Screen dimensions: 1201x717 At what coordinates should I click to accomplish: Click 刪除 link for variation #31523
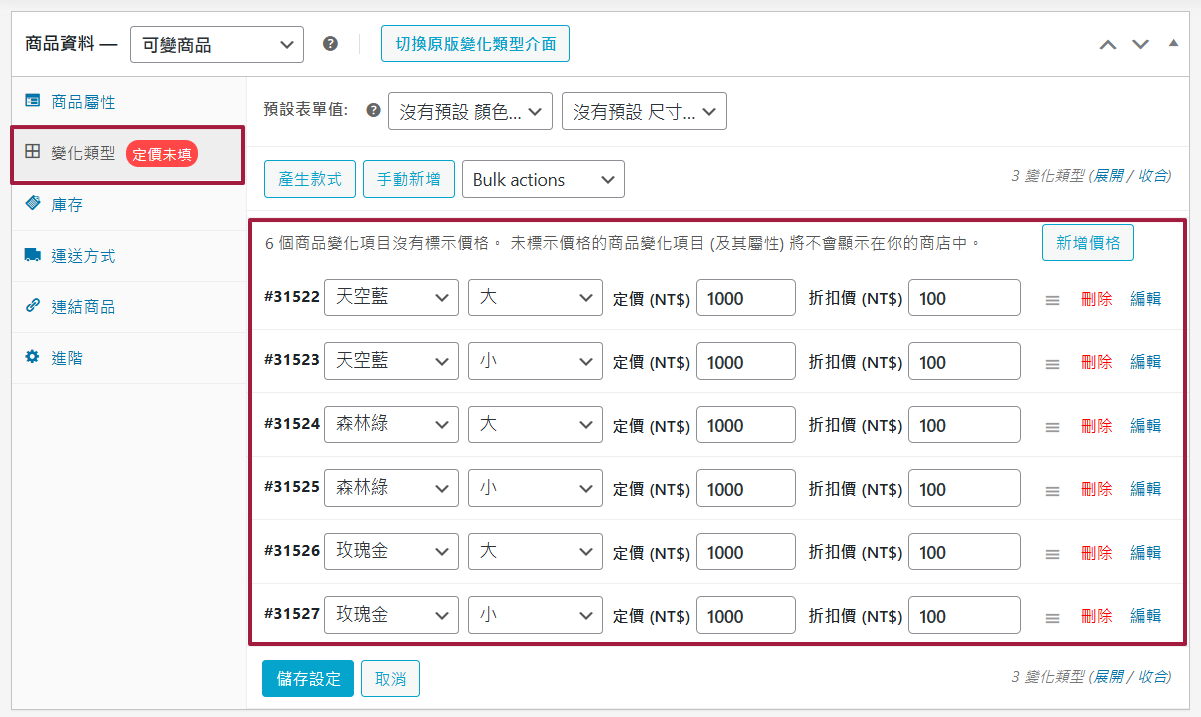[1096, 362]
